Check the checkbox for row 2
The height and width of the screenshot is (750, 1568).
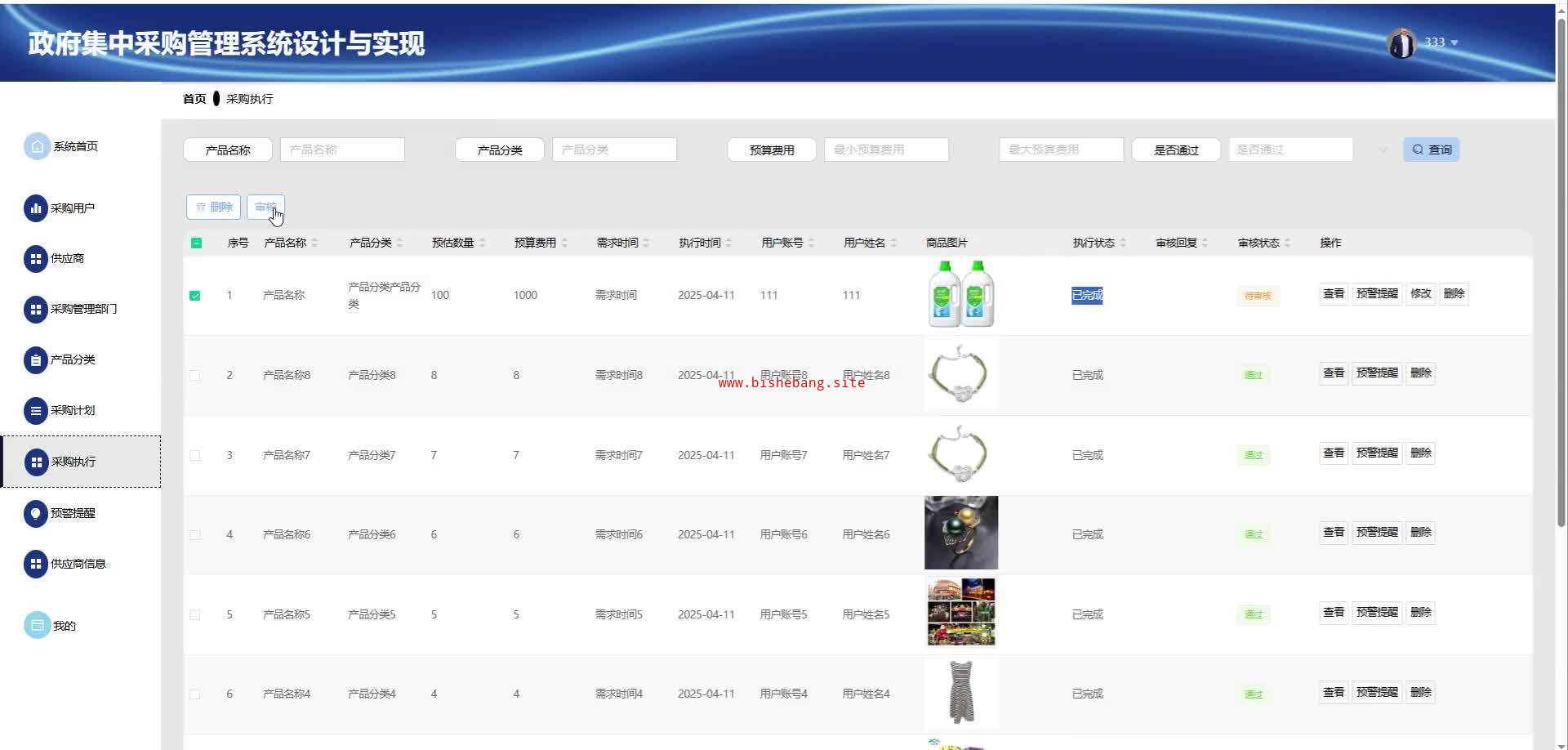coord(195,376)
